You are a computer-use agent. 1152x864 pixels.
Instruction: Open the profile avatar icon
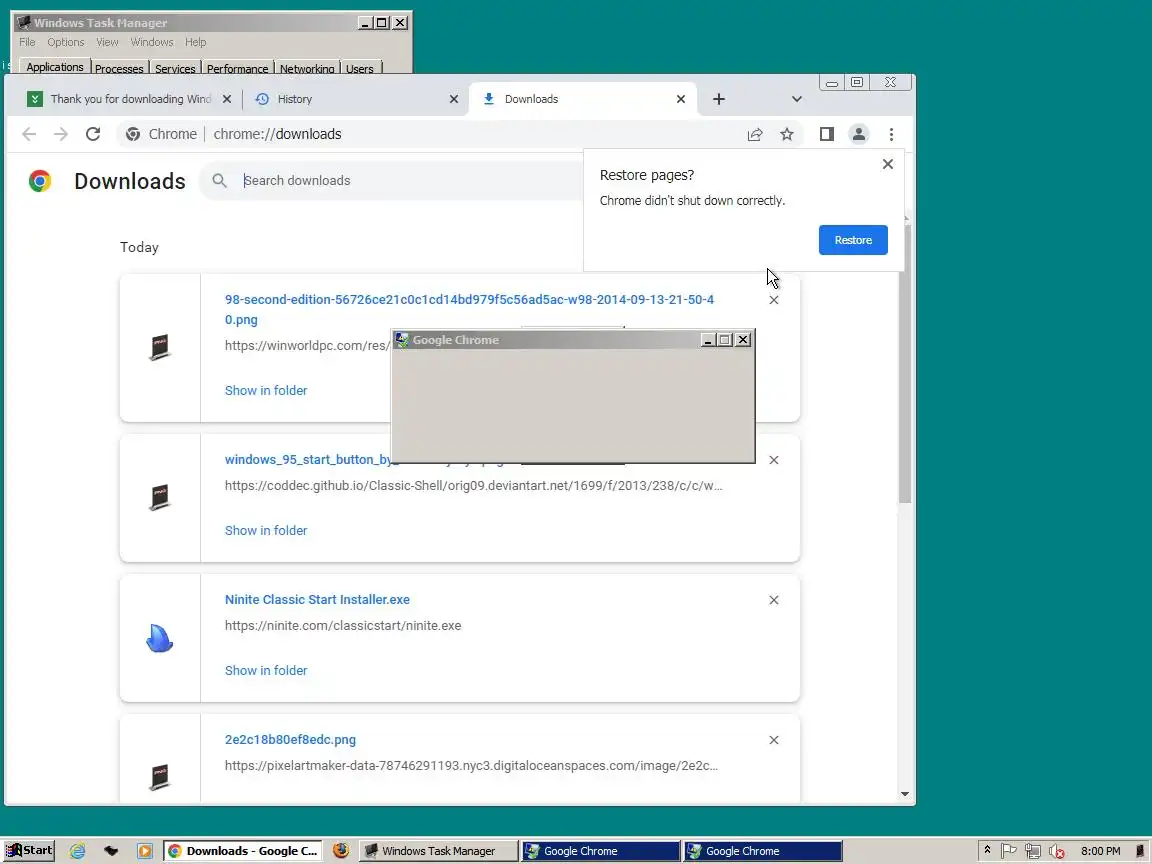[858, 134]
